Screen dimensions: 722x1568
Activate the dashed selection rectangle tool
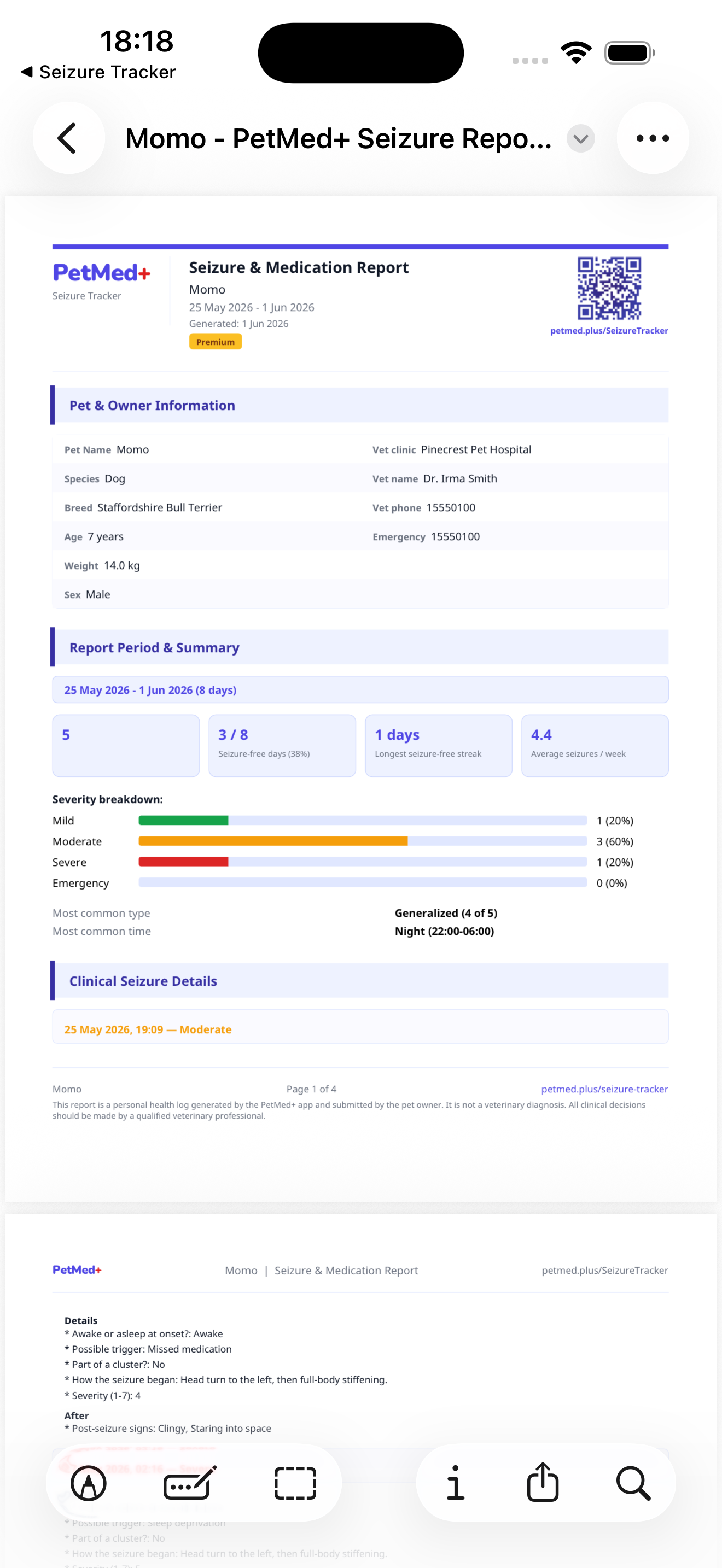coord(295,1483)
